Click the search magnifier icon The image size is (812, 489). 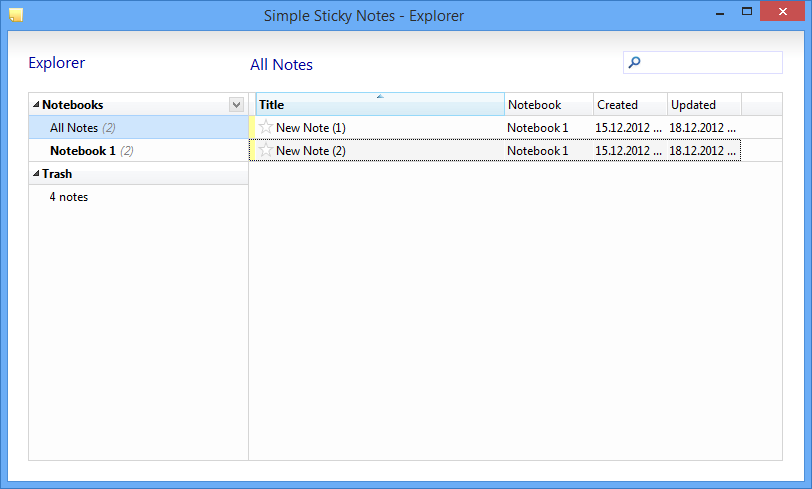(634, 63)
